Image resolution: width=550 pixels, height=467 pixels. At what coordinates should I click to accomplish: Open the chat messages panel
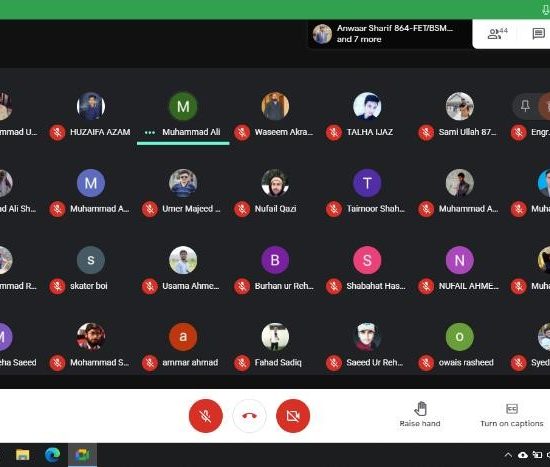538,34
